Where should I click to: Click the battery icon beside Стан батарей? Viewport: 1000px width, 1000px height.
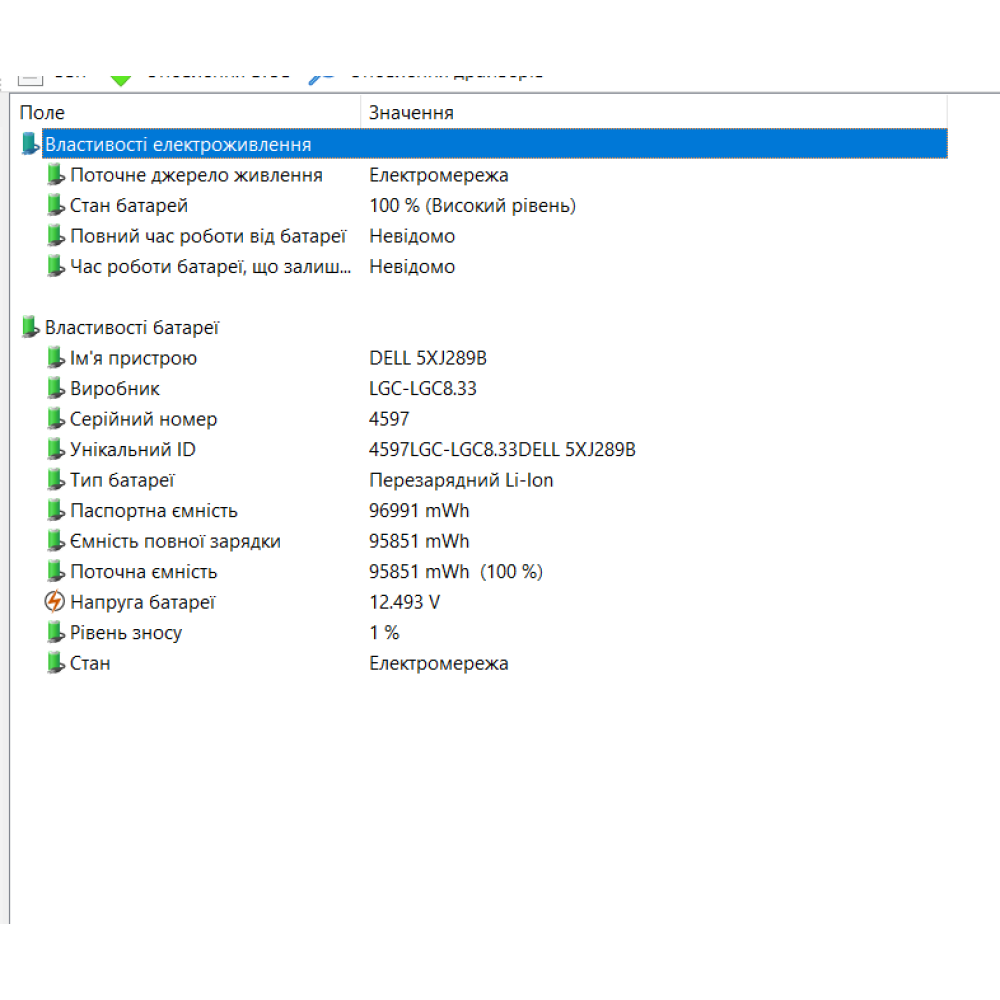pyautogui.click(x=55, y=205)
